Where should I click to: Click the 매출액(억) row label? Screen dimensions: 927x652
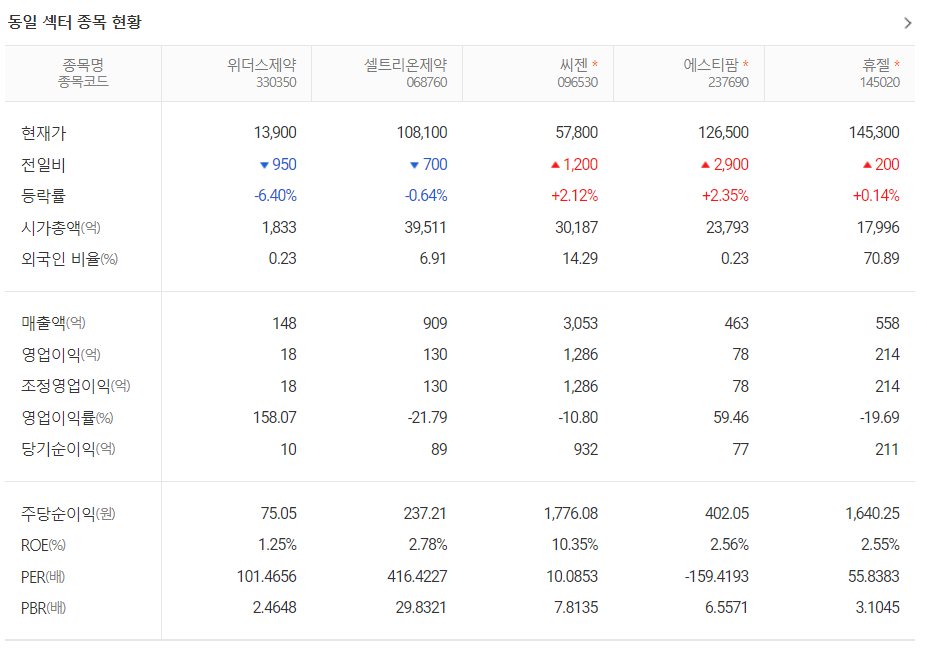(54, 323)
